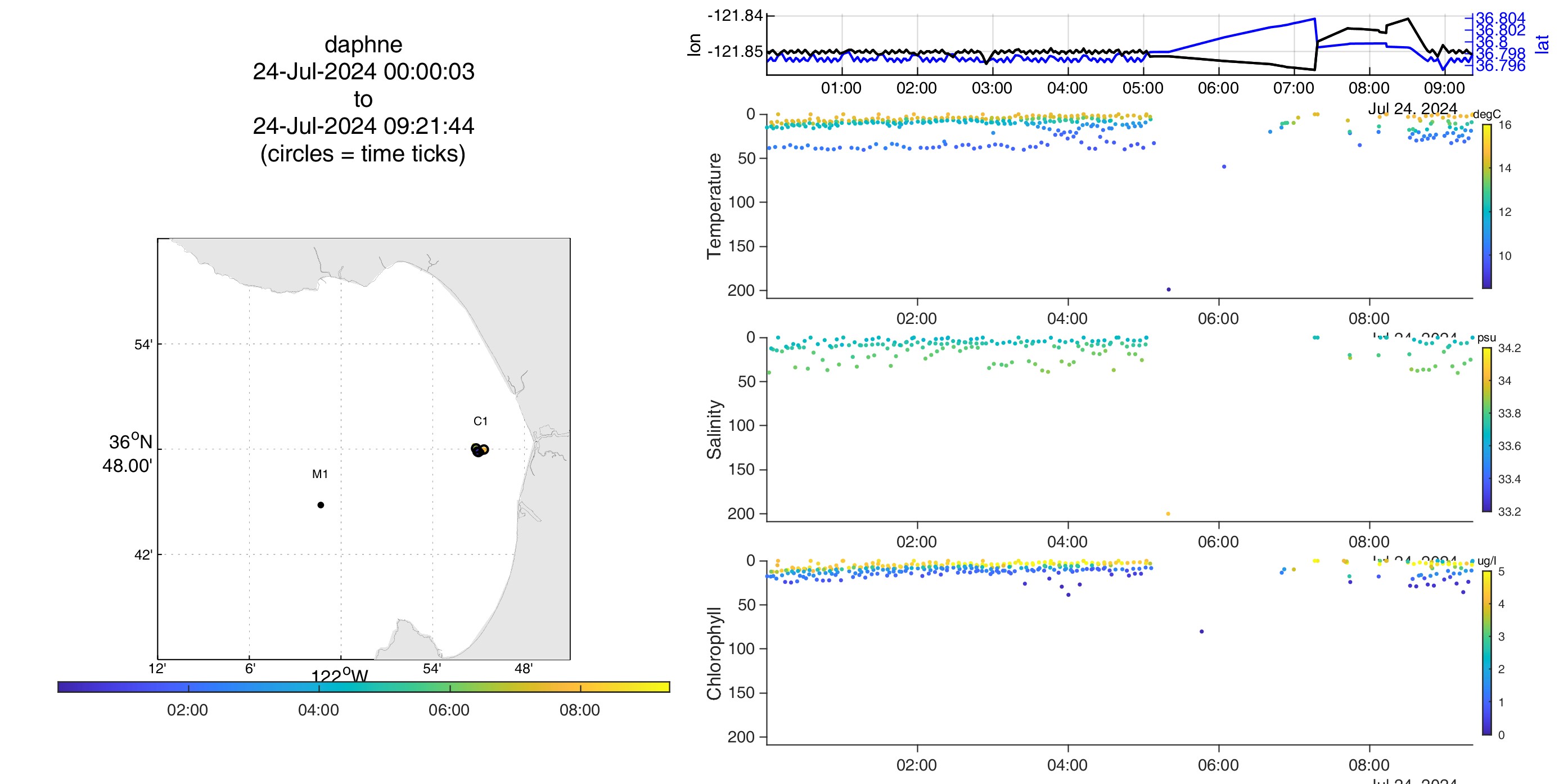Viewport: 1568px width, 784px height.
Task: Click the isolated chlorophyll point near 80m
Action: coord(1201,631)
